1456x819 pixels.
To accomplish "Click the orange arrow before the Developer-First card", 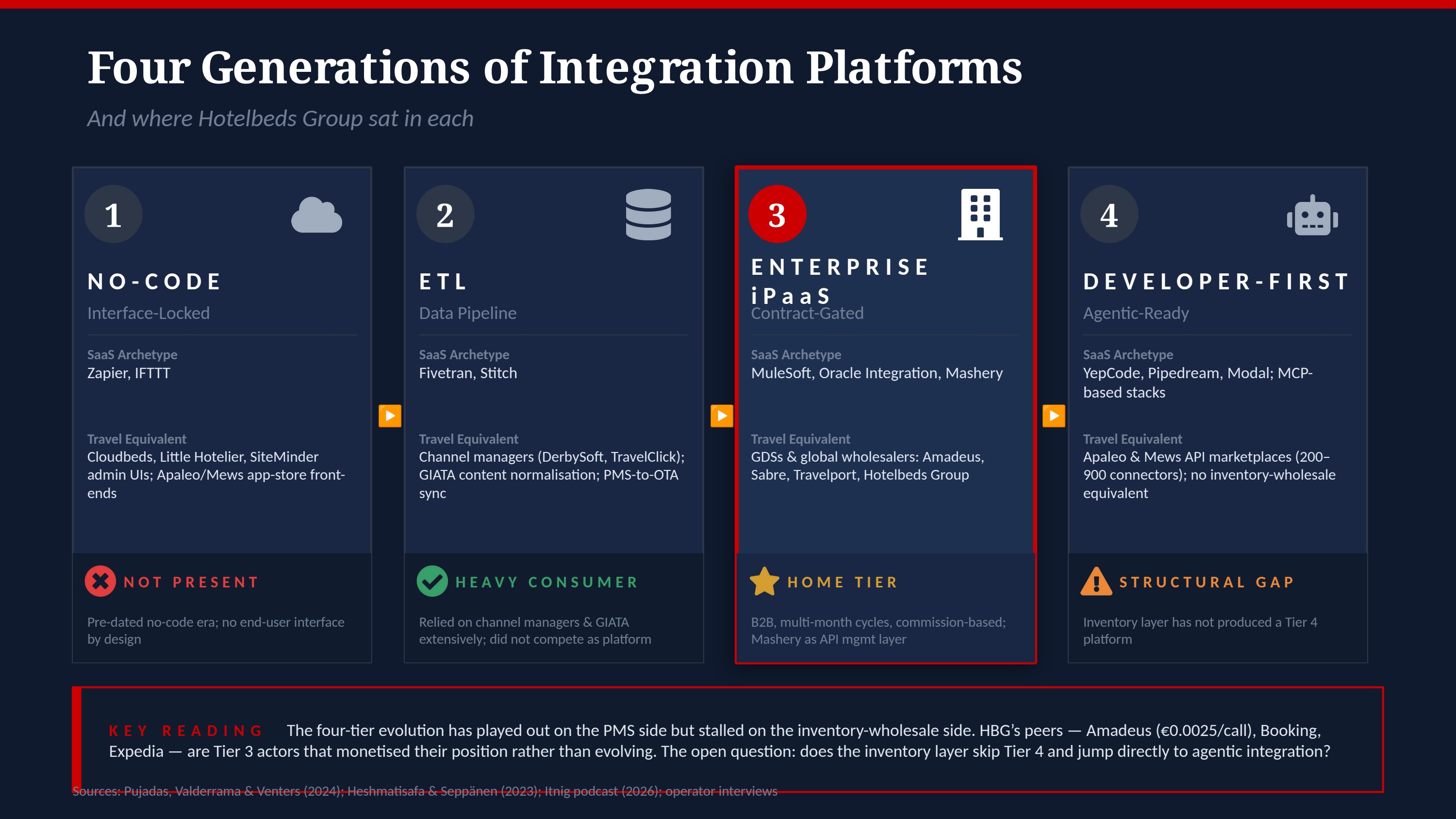I will (1054, 416).
